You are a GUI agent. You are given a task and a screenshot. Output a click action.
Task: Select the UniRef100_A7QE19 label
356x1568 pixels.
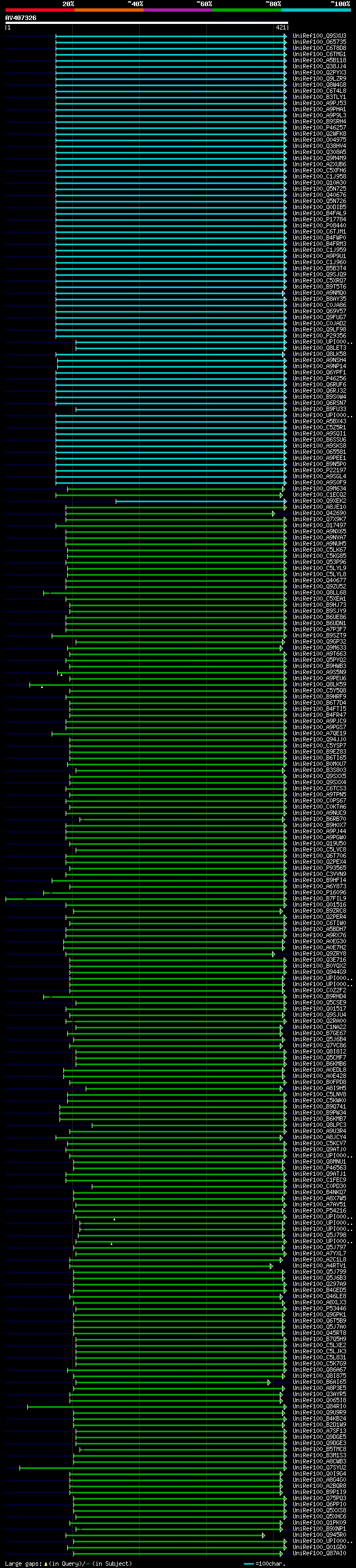(319, 734)
